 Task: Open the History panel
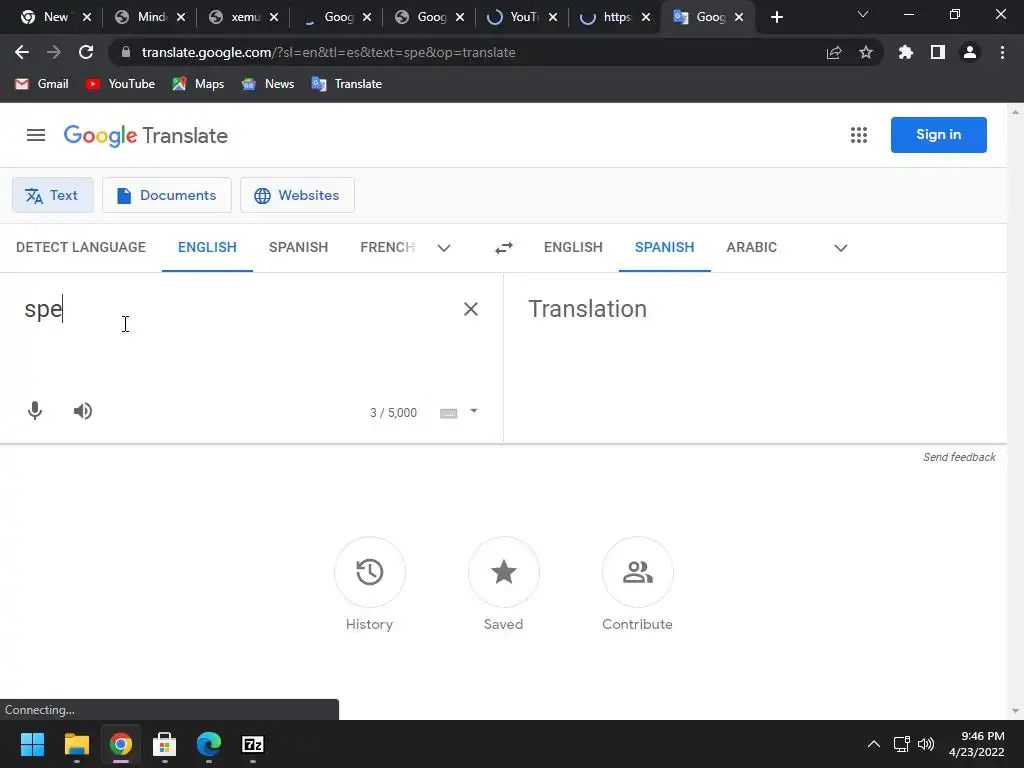point(370,572)
